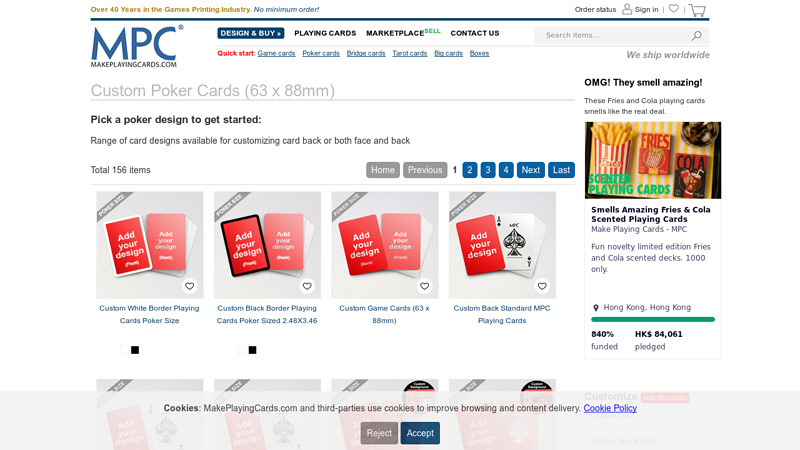Click 'Make Playing Cards - MPC' creator text
This screenshot has width=800, height=450.
(639, 230)
